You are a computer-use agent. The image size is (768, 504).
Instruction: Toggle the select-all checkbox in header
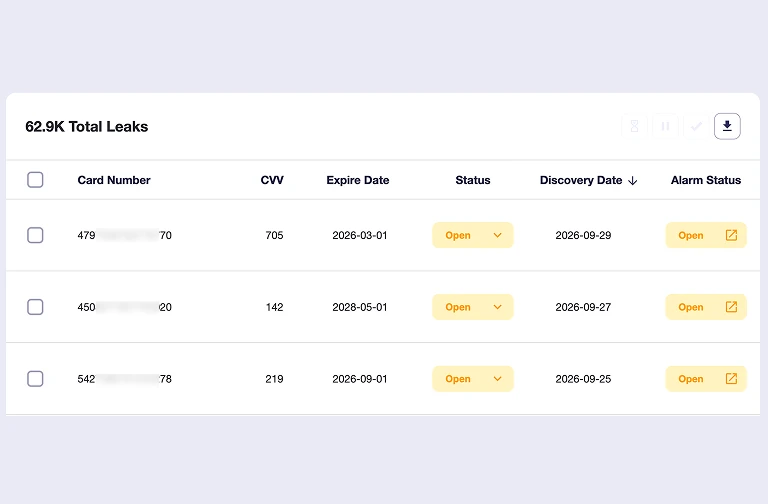[35, 180]
